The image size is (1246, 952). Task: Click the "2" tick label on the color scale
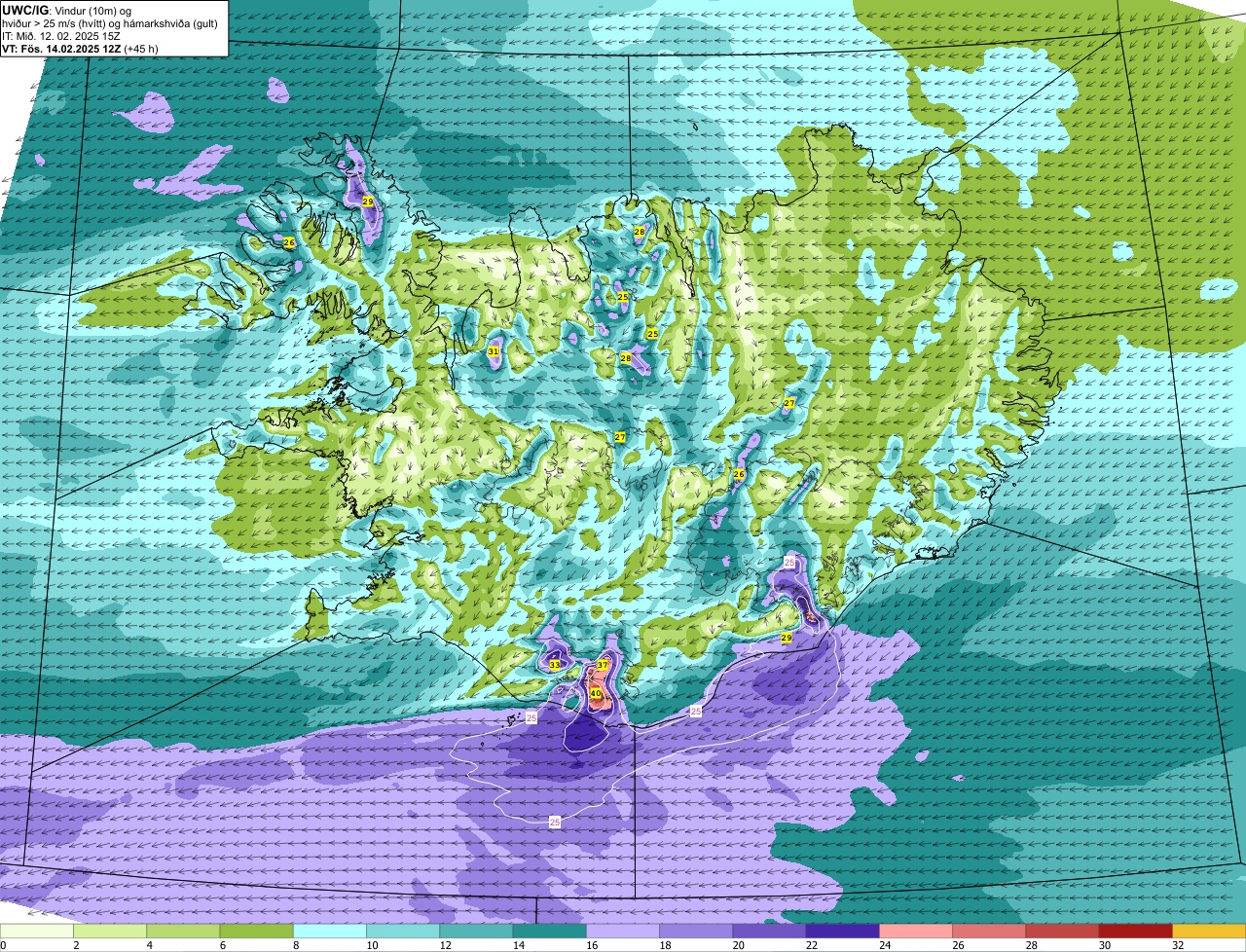click(74, 945)
